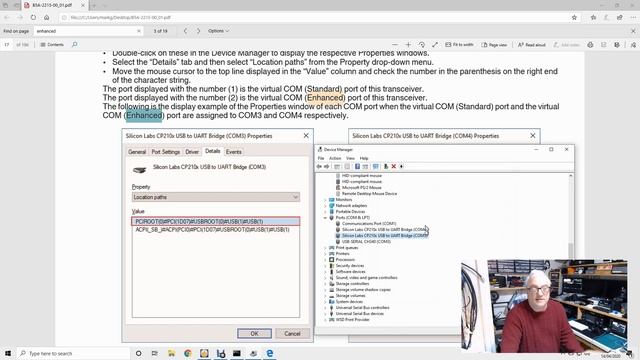Screen dimensions: 640x360
Task: Open View menu in Device Manager
Action: point(350,158)
